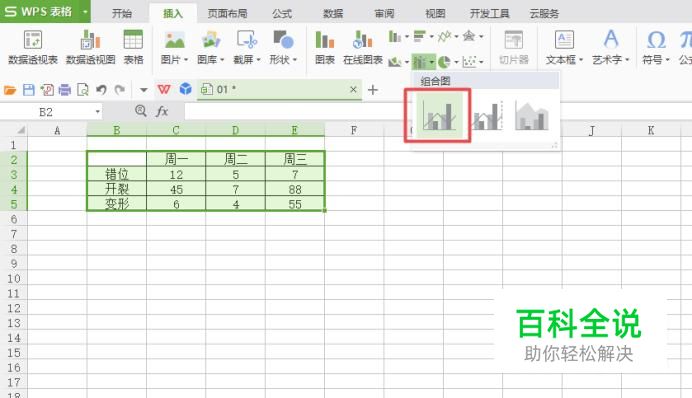Choose clustered column-line combo chart

[439, 116]
